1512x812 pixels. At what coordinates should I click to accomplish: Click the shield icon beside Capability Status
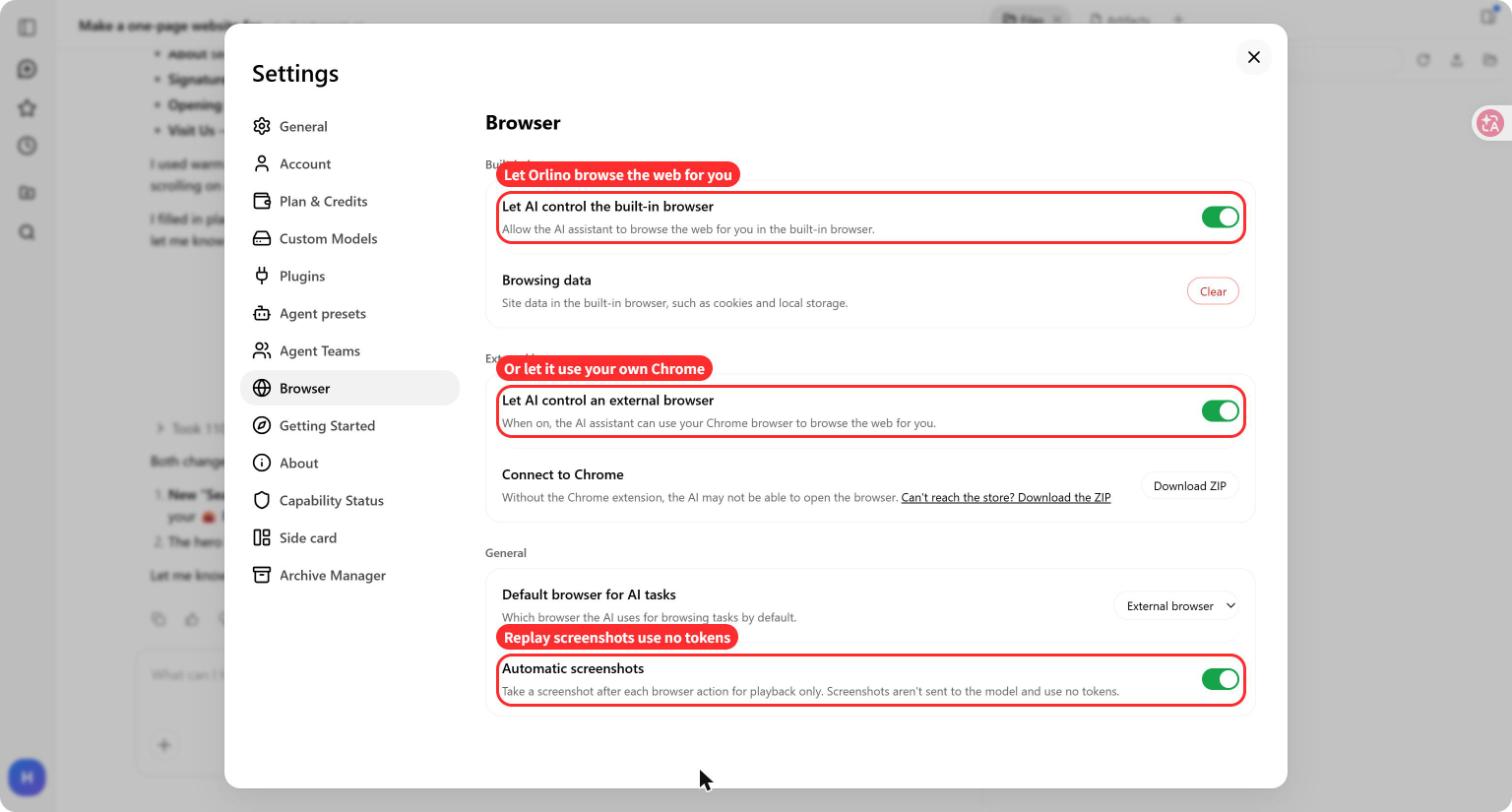[262, 500]
